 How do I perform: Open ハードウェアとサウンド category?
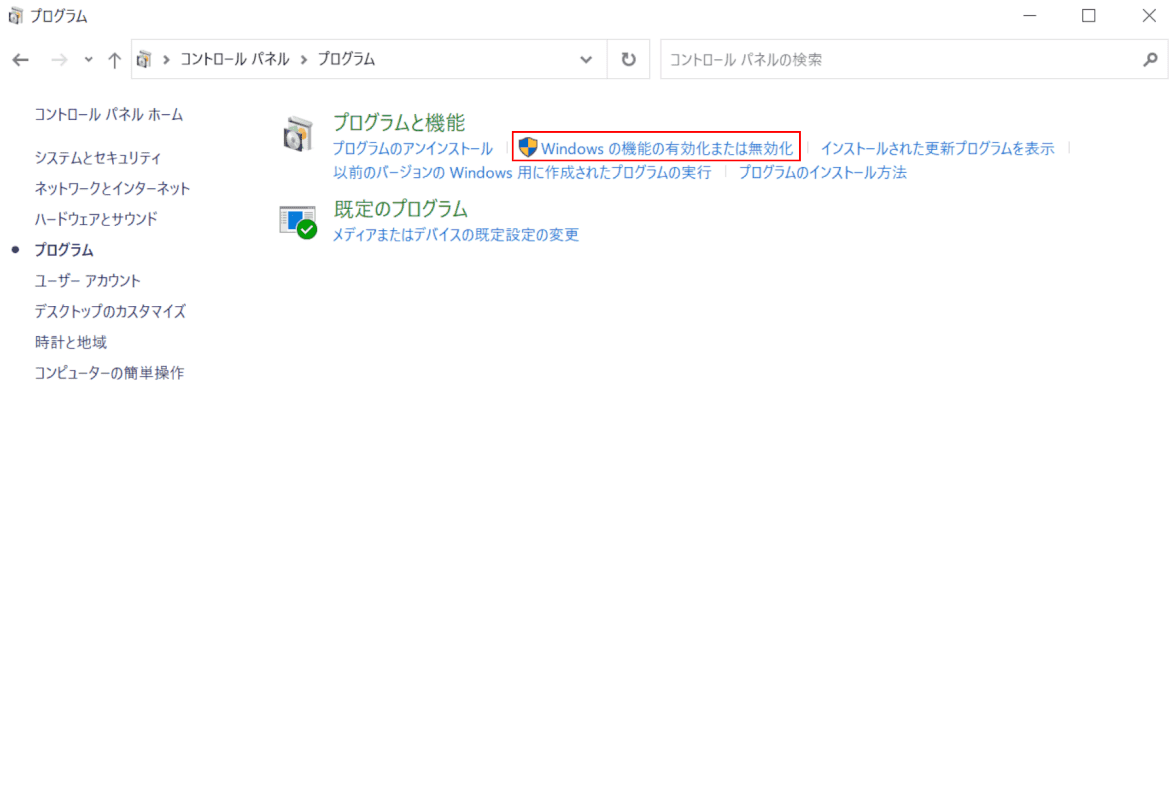pyautogui.click(x=96, y=219)
